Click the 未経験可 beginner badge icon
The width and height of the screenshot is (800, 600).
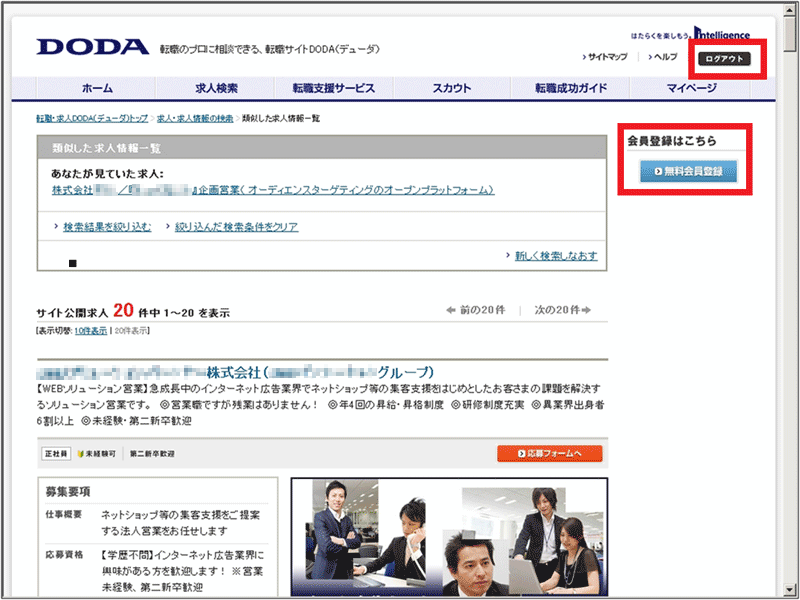[x=97, y=454]
